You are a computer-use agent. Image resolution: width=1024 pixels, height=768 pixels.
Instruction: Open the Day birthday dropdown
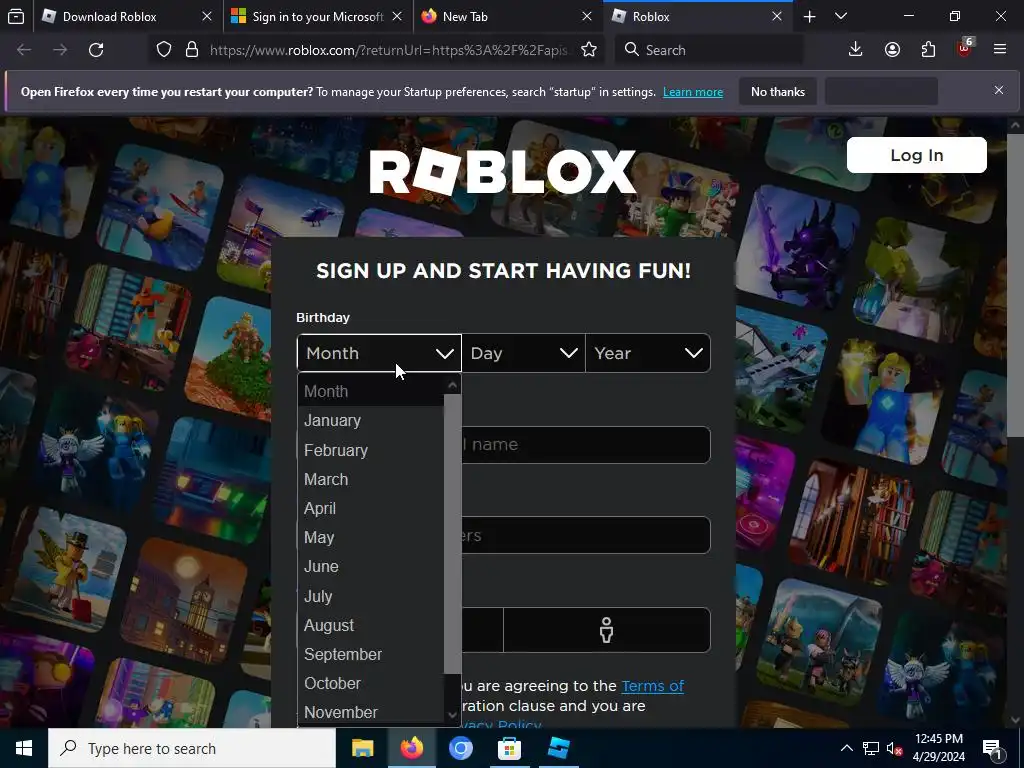pyautogui.click(x=523, y=353)
